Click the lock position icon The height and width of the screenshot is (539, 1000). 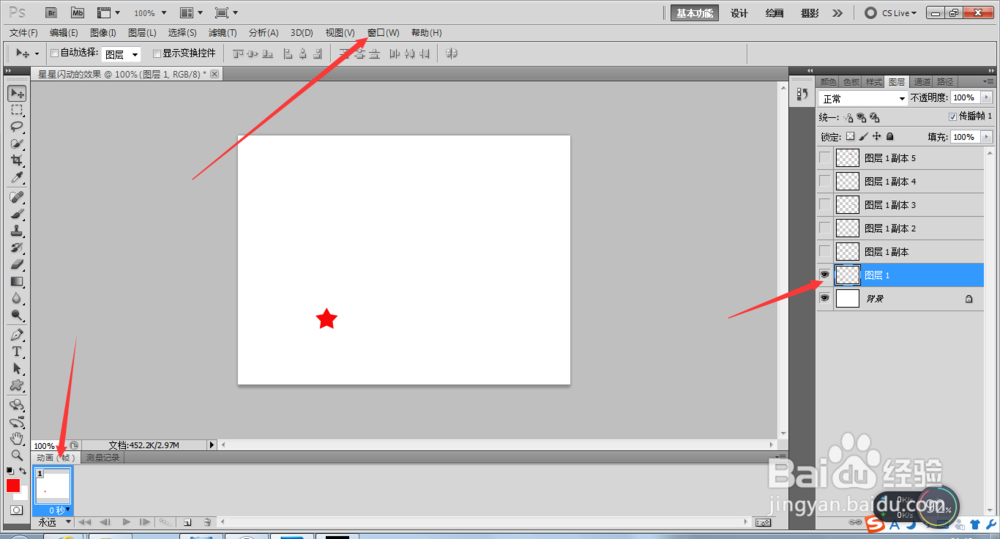coord(877,137)
